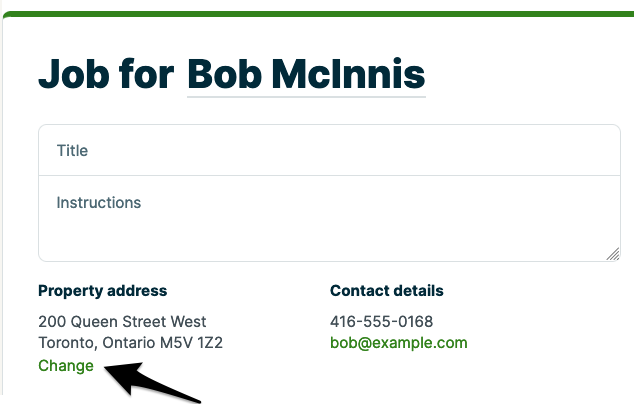Click the word Ontario in the address
634x404 pixels.
(128, 343)
